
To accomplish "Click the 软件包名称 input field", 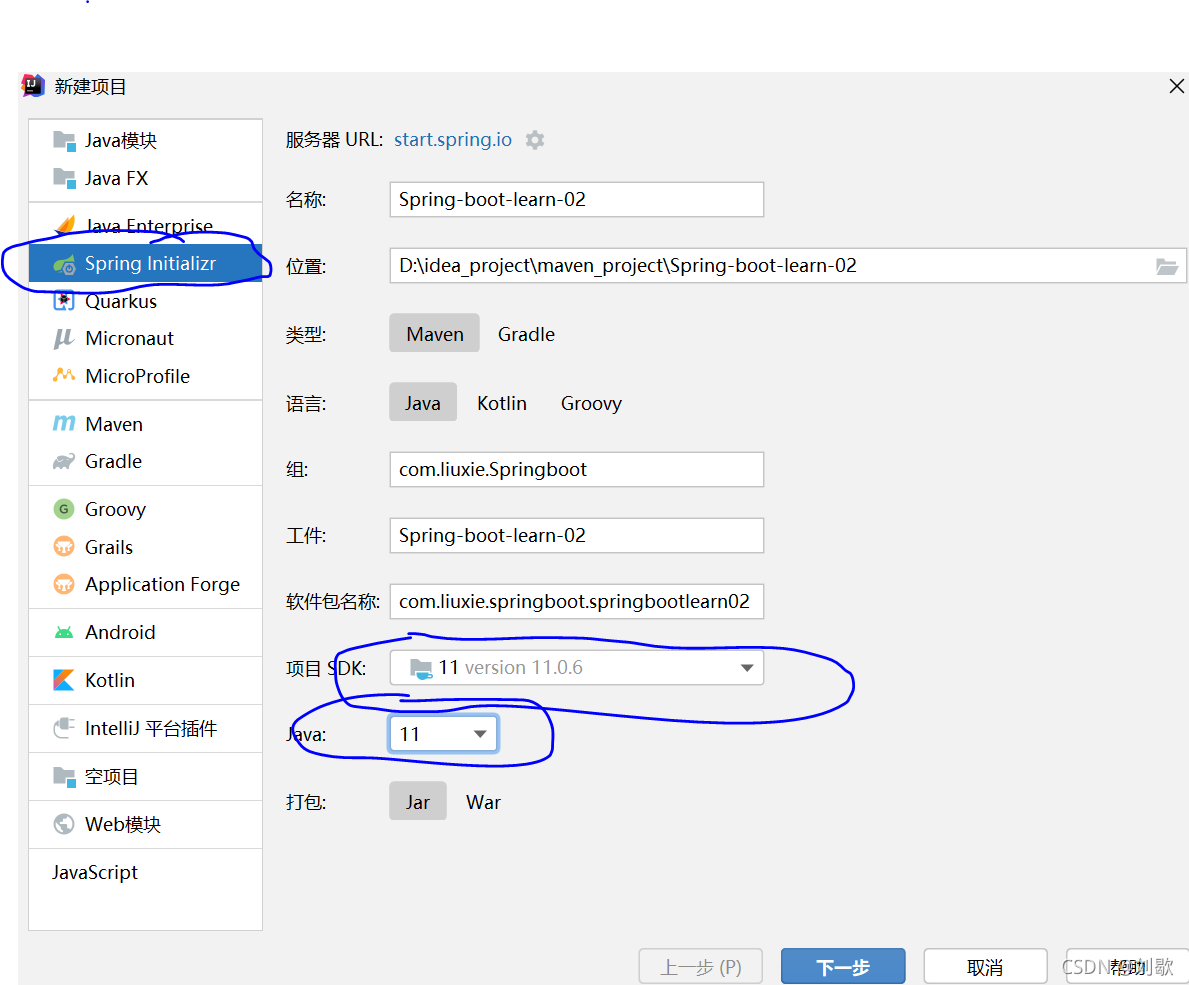I will 576,601.
